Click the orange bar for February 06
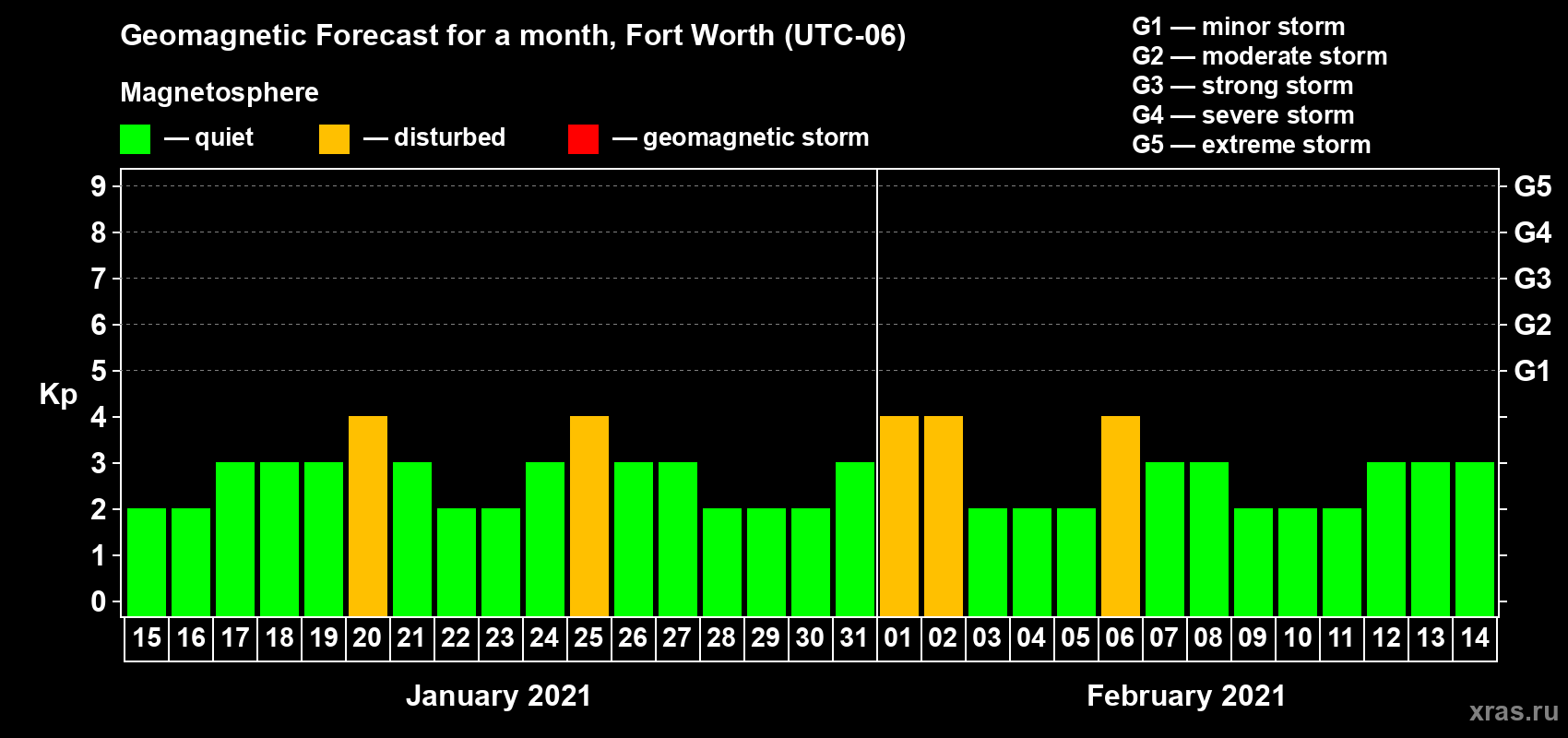1568x738 pixels. pos(1121,516)
